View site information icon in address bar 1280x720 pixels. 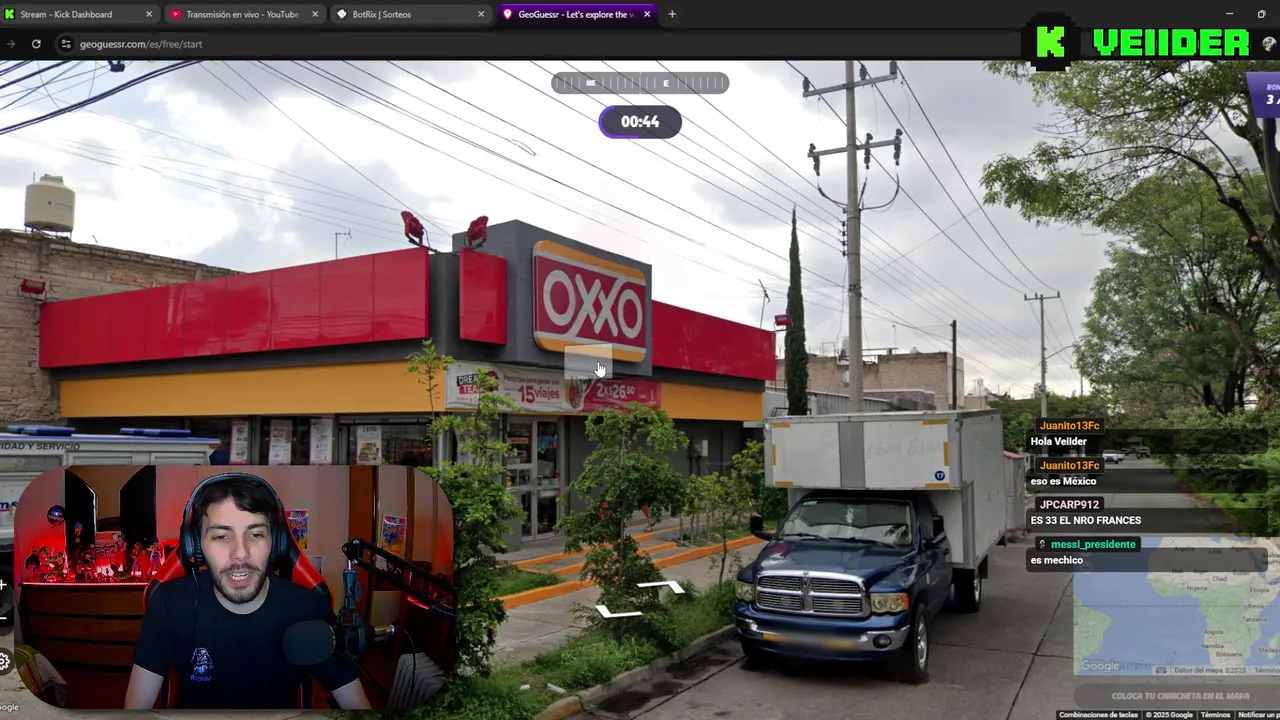point(66,44)
